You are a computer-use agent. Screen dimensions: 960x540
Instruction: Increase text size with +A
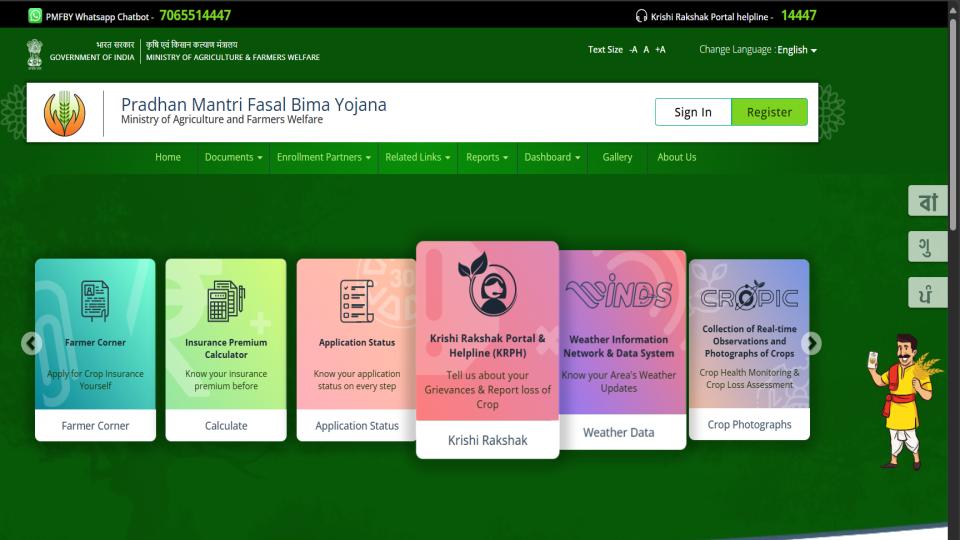click(660, 50)
